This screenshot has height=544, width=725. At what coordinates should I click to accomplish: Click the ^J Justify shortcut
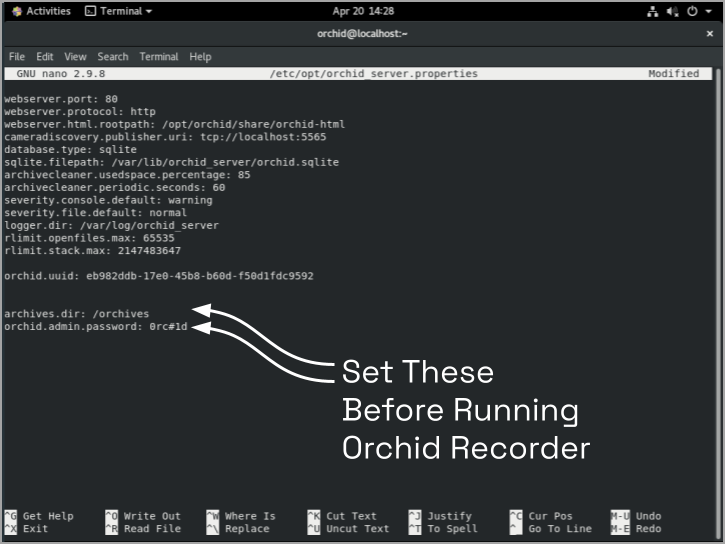(441, 516)
